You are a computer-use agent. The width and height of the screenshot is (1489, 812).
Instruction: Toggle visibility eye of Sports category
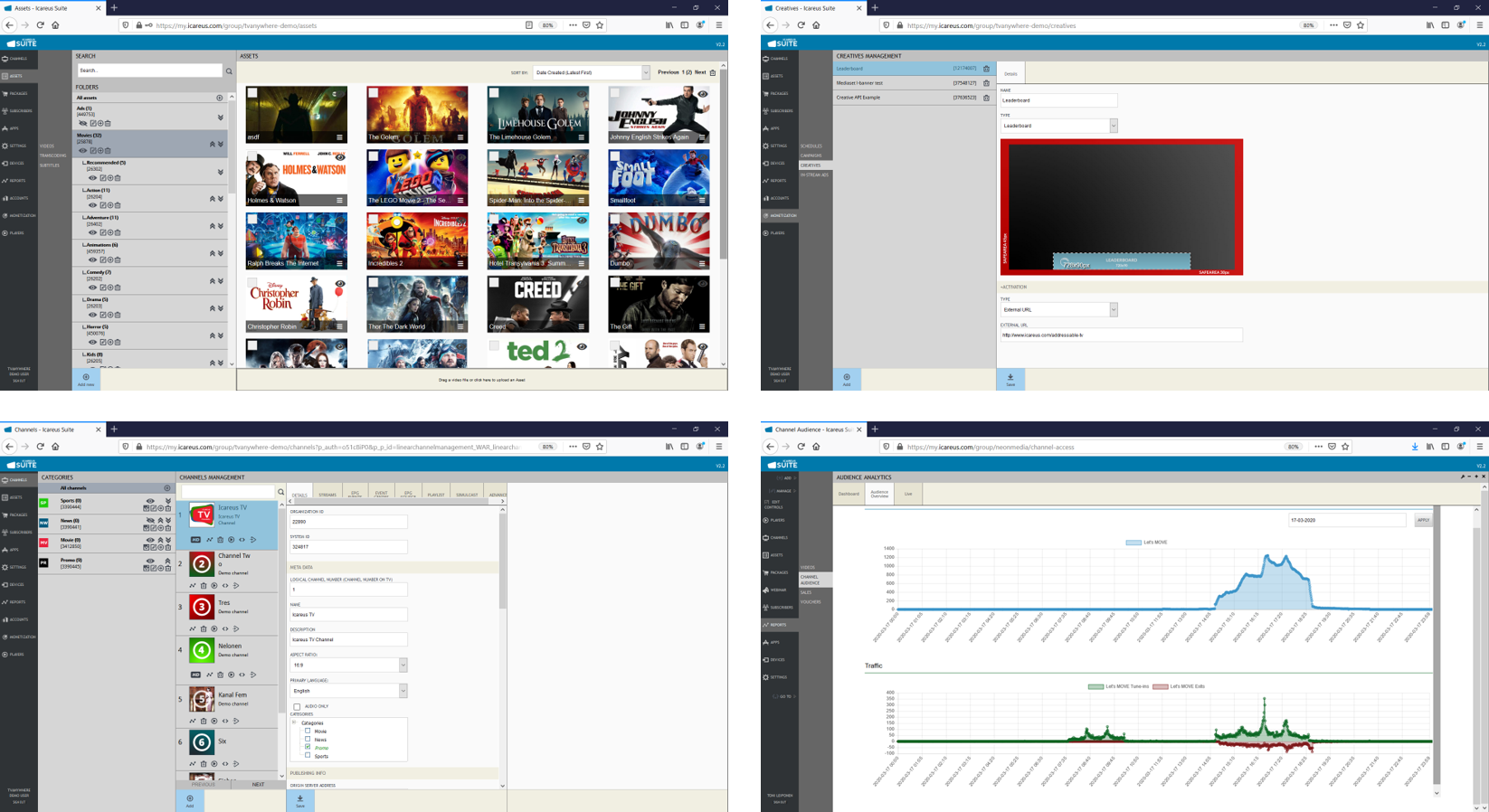pyautogui.click(x=150, y=501)
